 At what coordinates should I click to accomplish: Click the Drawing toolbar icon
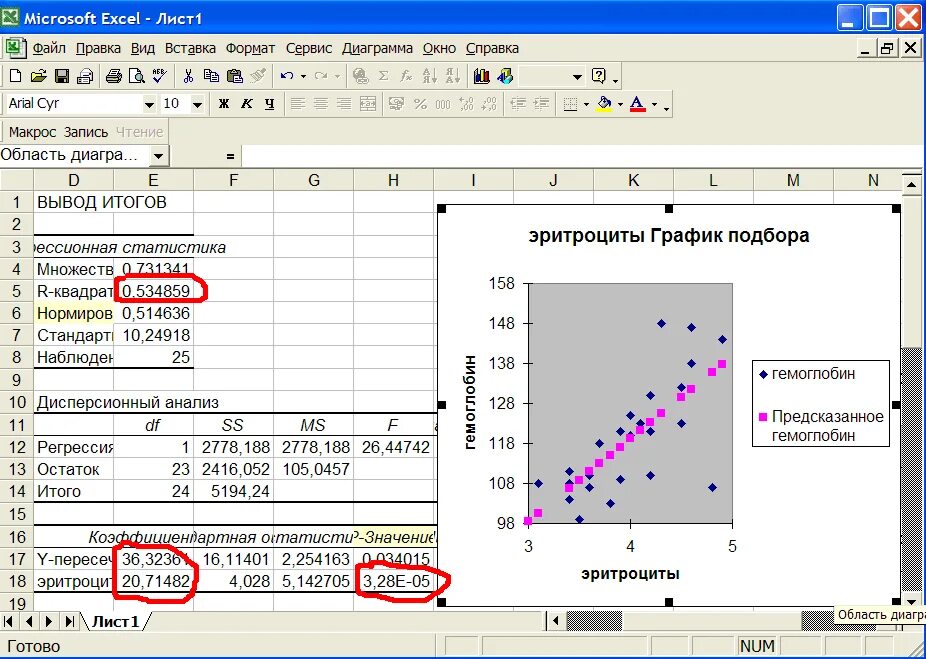pos(505,76)
